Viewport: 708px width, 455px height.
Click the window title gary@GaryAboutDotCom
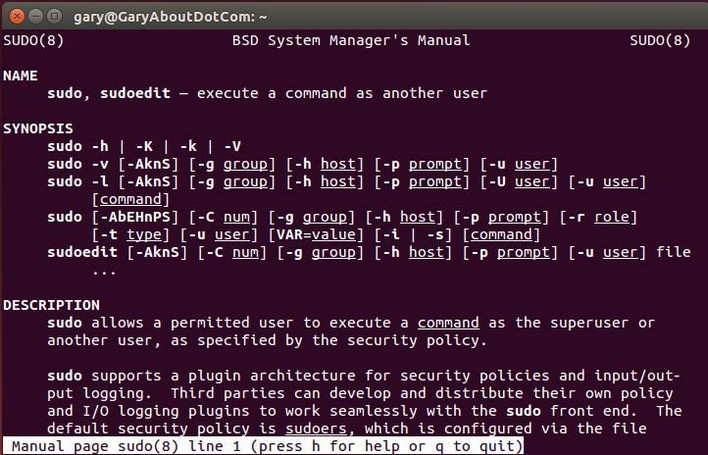tap(170, 17)
